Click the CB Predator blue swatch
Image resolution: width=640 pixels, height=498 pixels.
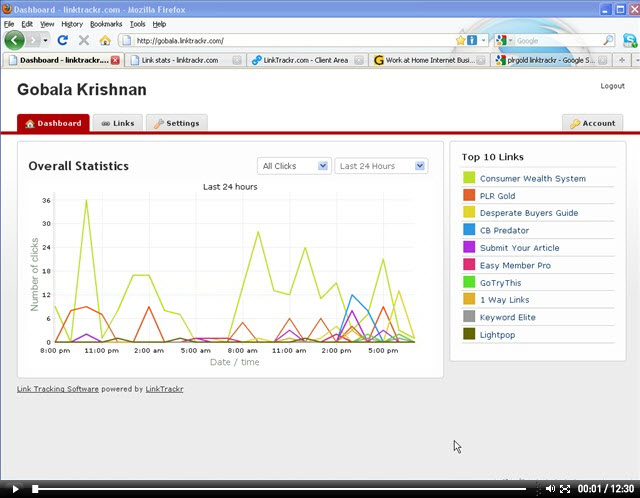(469, 229)
